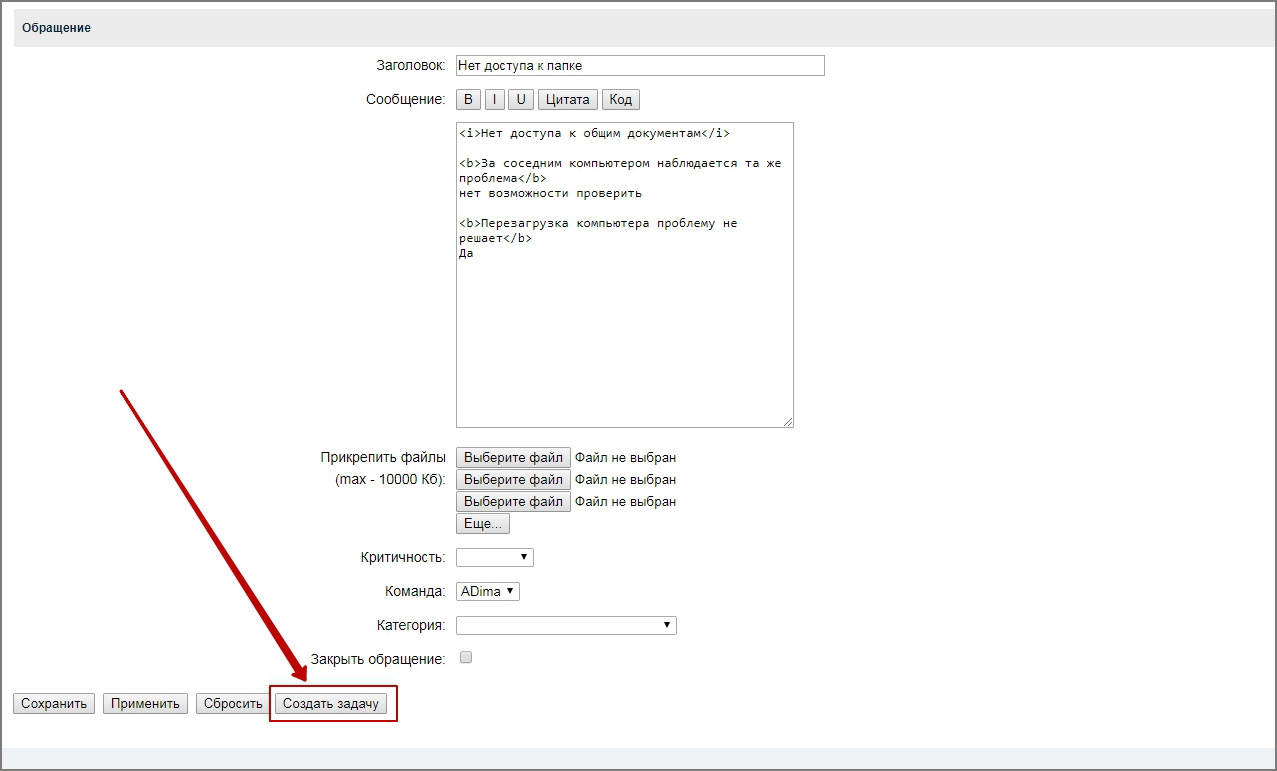The height and width of the screenshot is (771, 1277).
Task: Click the second Выберите файл button
Action: [513, 480]
